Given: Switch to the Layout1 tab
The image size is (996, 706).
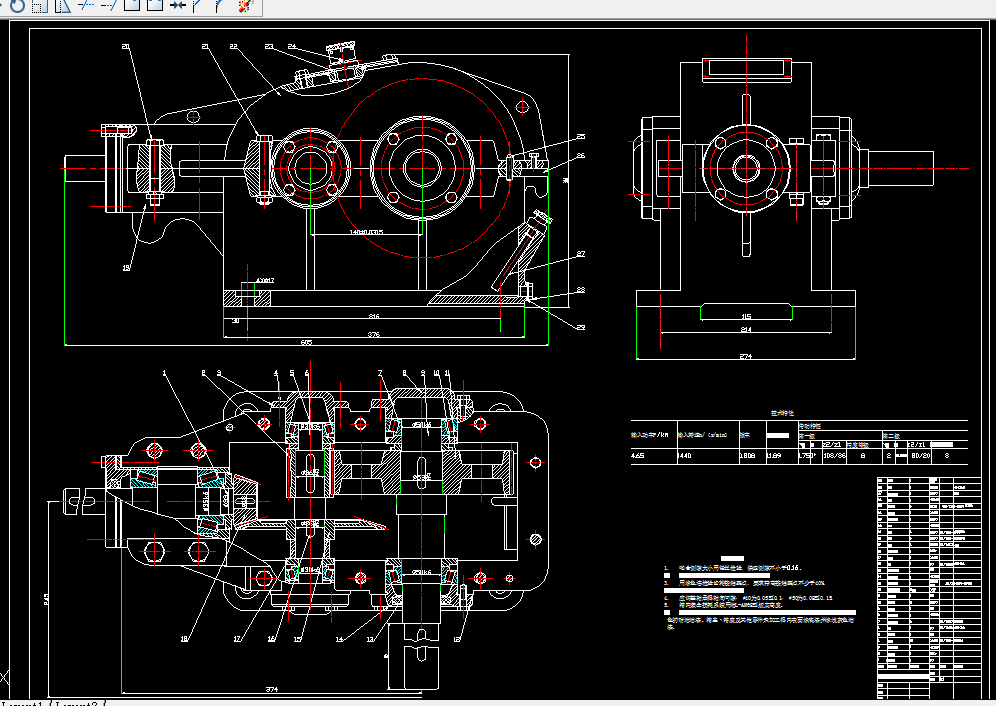Looking at the screenshot, I should tap(25, 703).
